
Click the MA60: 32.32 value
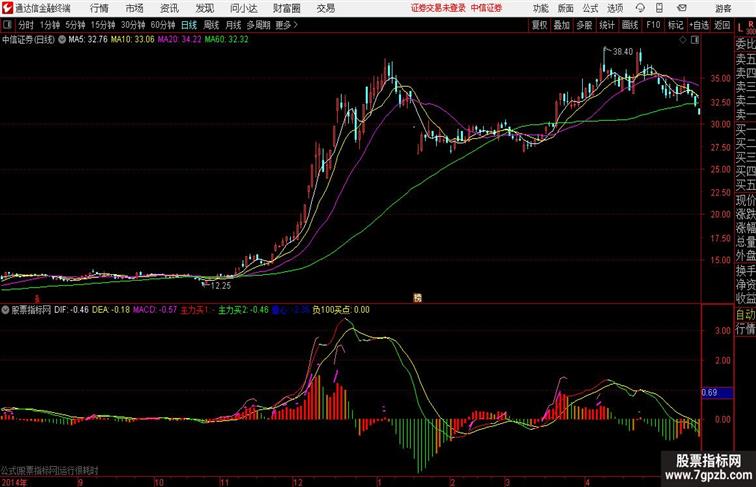click(227, 40)
